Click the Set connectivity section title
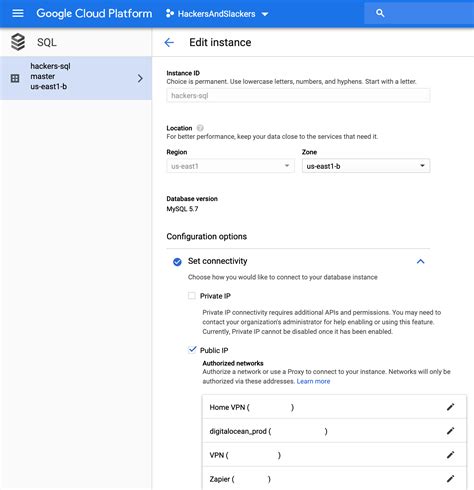This screenshot has width=474, height=490. pyautogui.click(x=218, y=261)
